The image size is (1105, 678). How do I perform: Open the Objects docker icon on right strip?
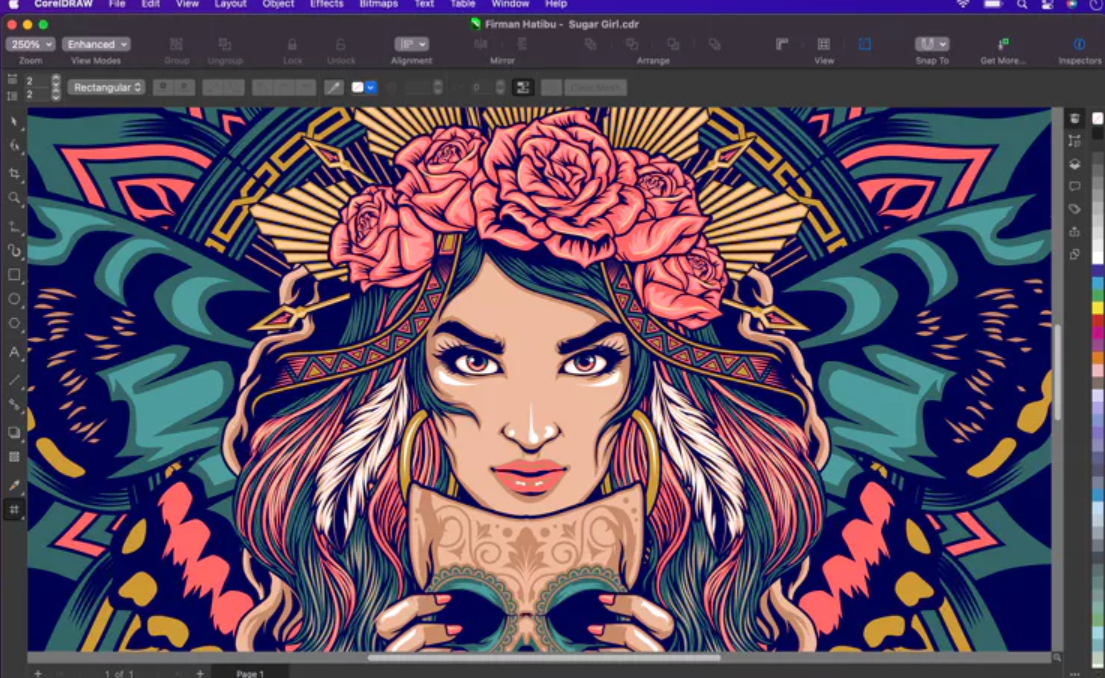[x=1075, y=164]
